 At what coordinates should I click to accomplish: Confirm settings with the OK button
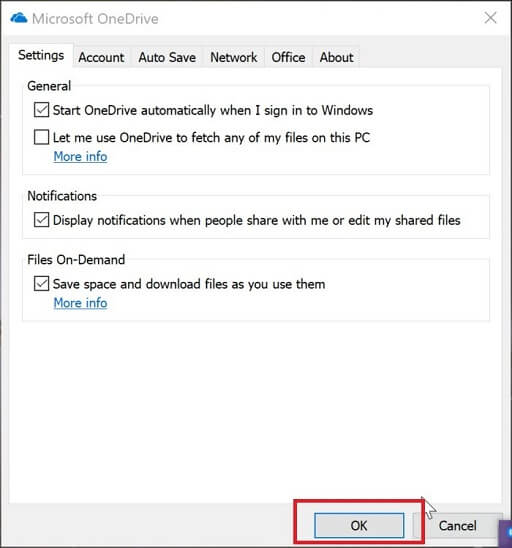(x=359, y=525)
